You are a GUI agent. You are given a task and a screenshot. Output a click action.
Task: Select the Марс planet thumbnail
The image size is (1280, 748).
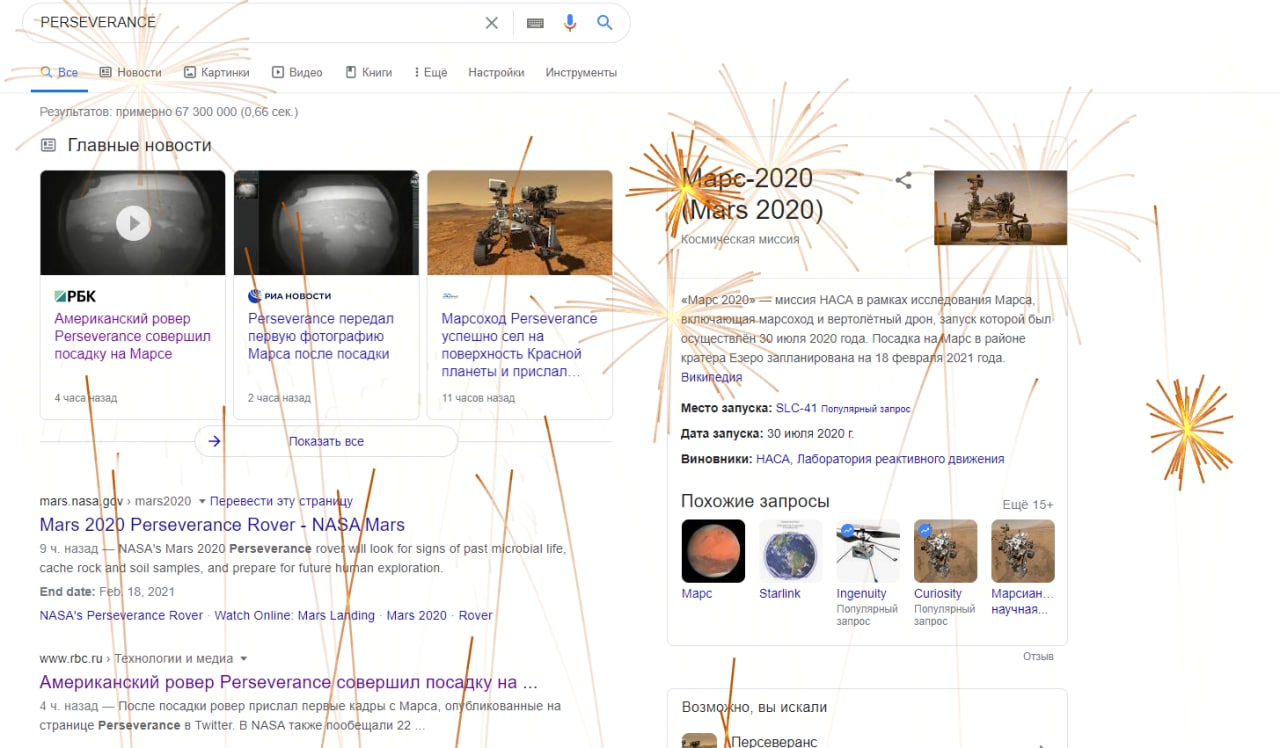tap(713, 551)
